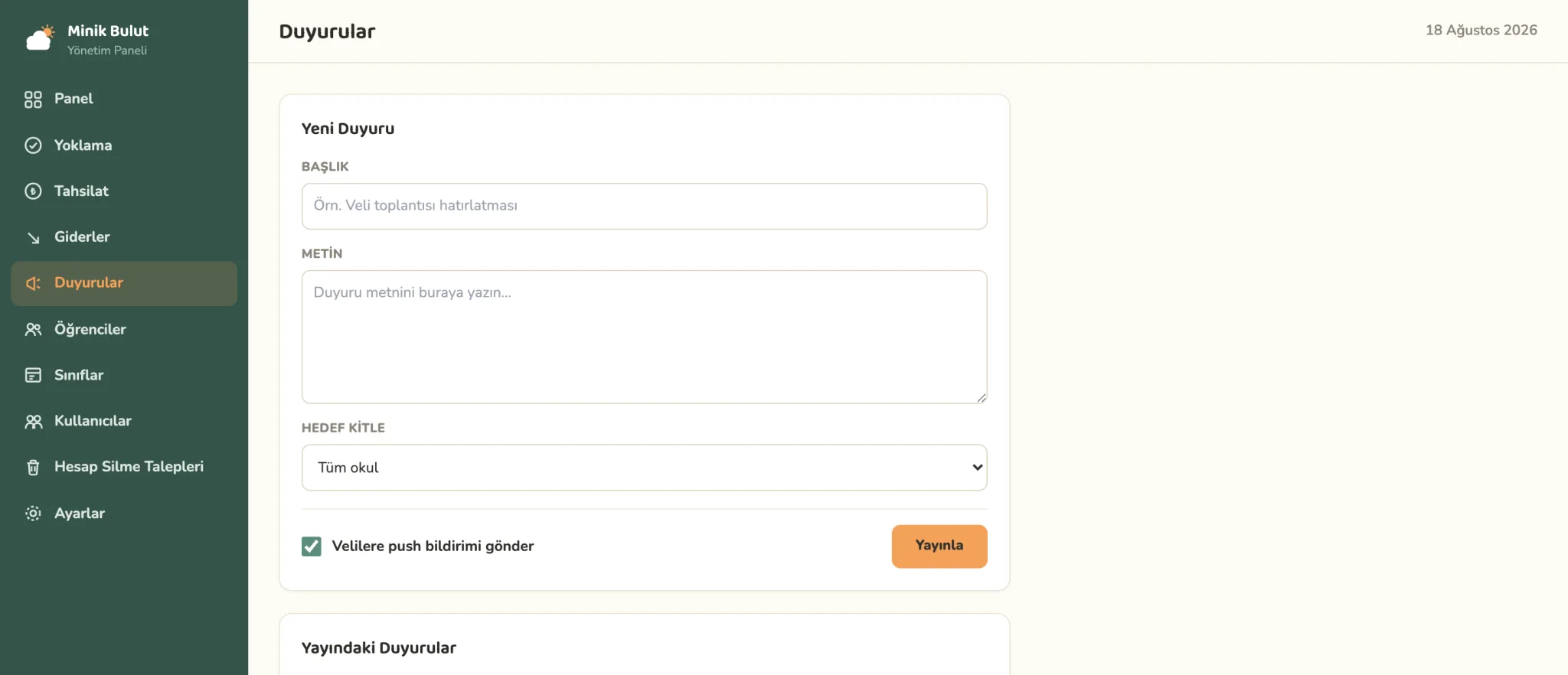Click the Panel grid icon in sidebar

click(x=33, y=99)
